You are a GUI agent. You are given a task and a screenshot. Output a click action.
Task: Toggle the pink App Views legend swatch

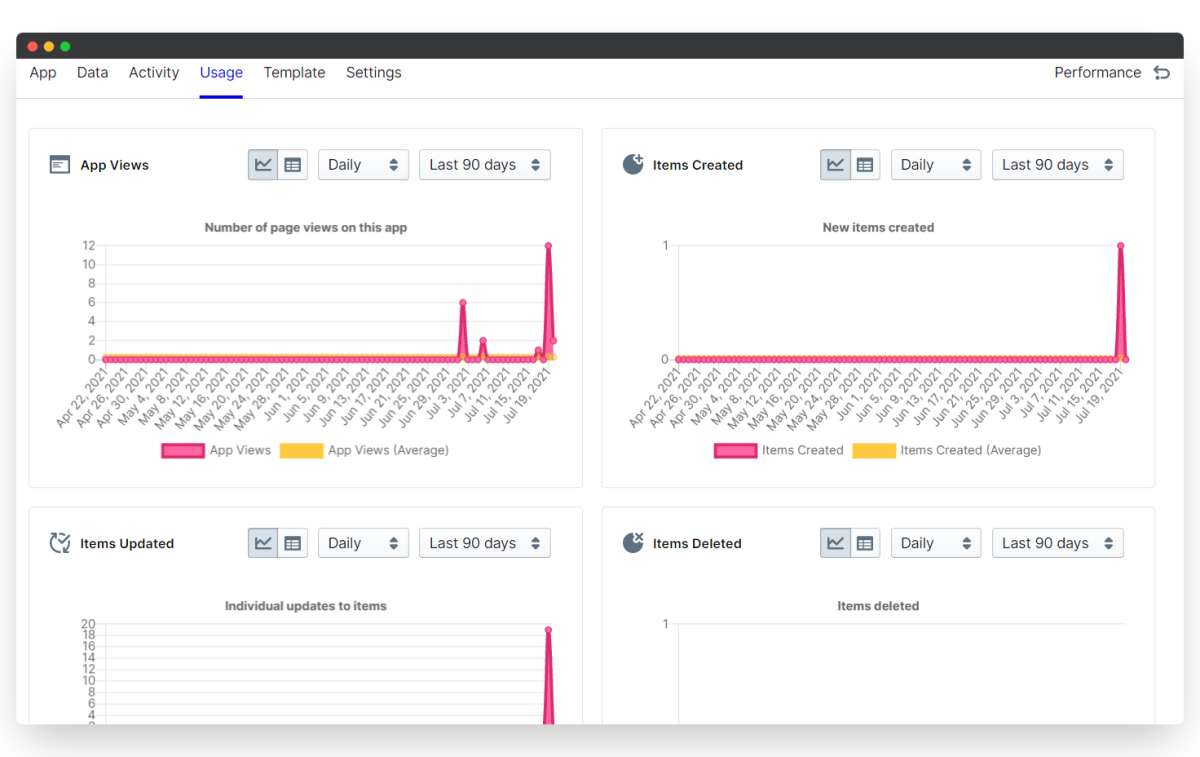click(x=183, y=451)
